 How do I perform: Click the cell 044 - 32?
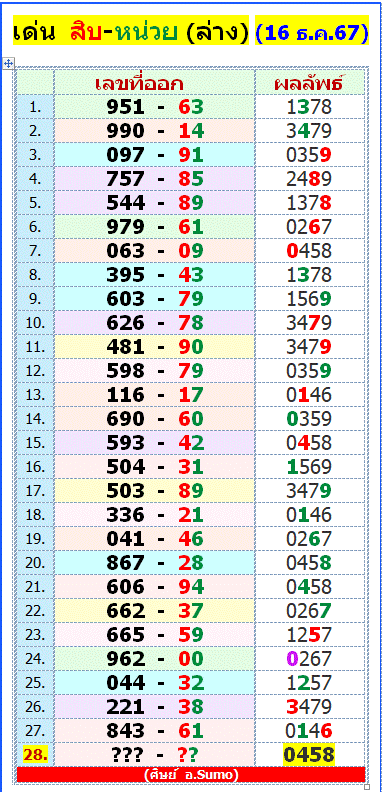[154, 682]
